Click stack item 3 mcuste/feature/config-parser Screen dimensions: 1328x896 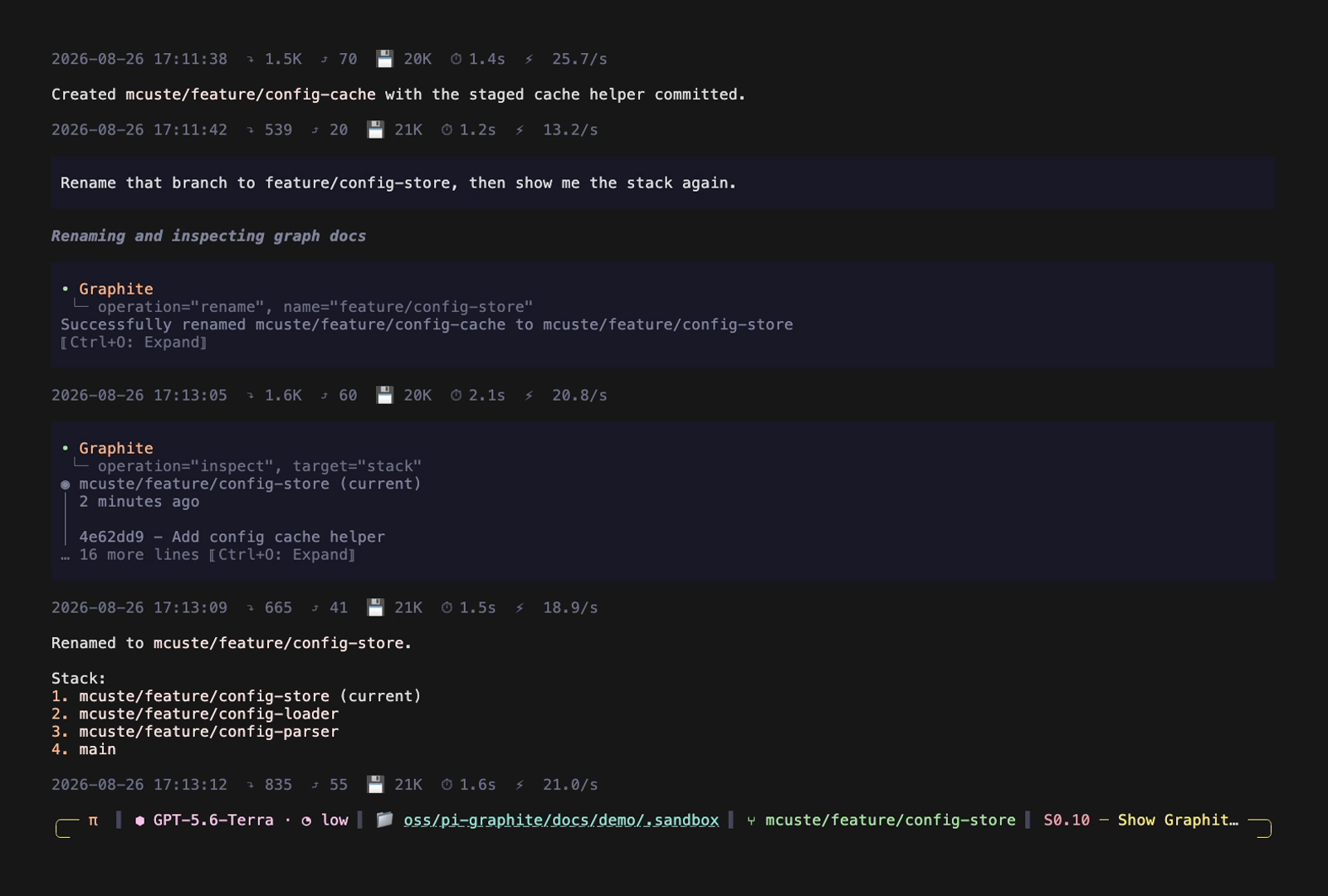[195, 732]
